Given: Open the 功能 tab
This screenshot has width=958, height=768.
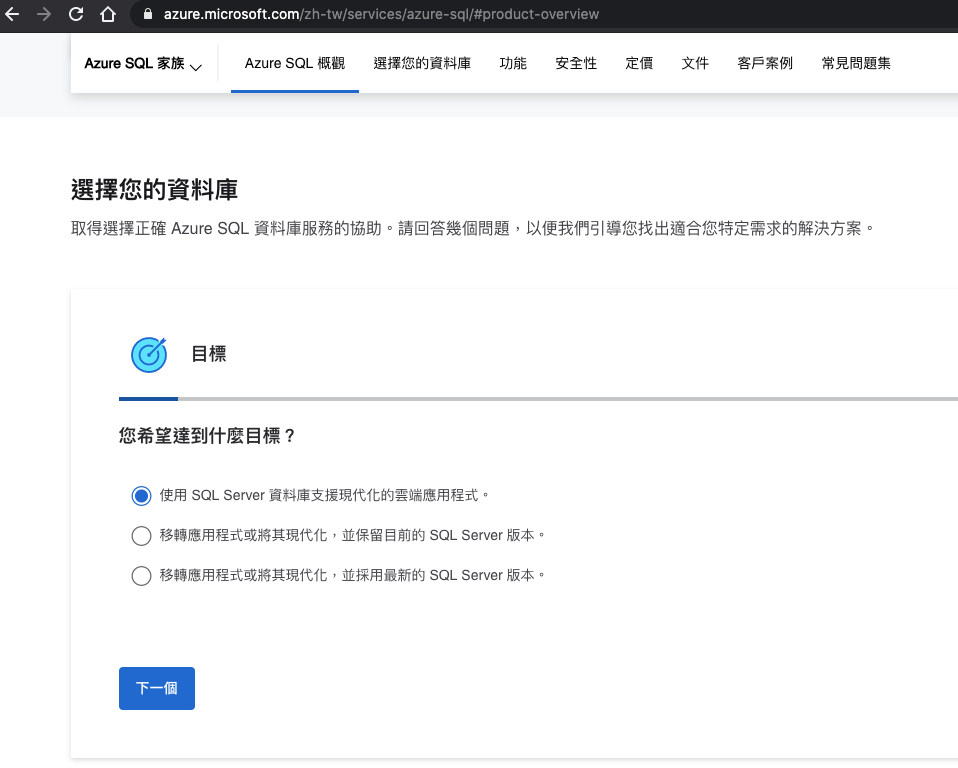Looking at the screenshot, I should 513,64.
